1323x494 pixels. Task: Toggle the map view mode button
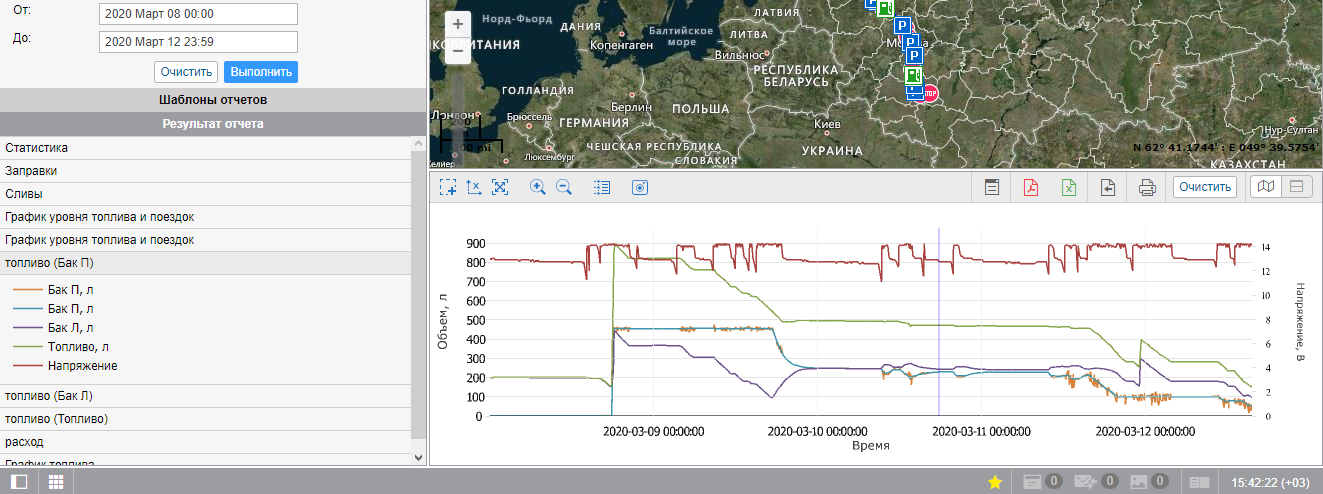coord(1266,187)
